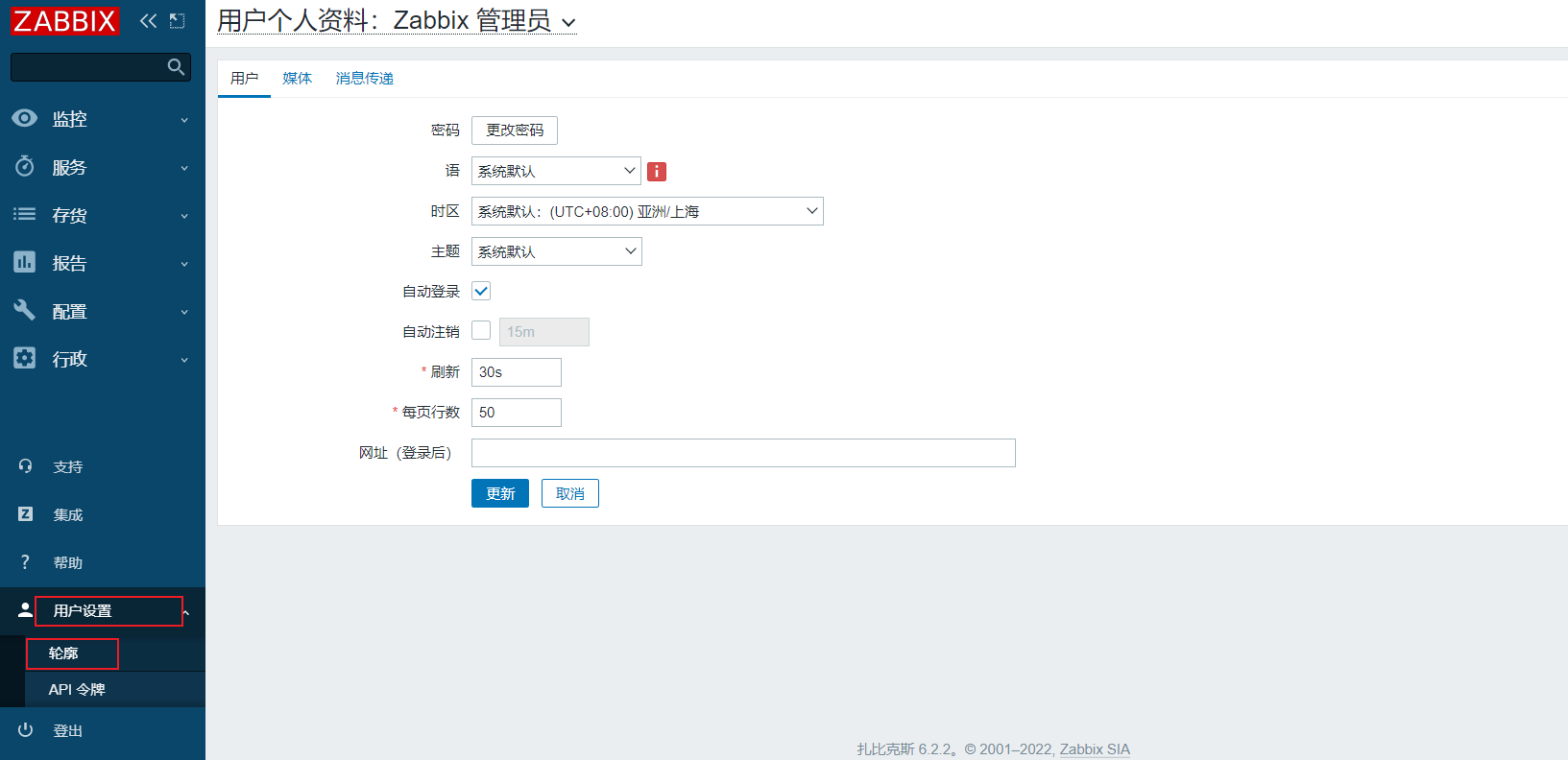Viewport: 1568px width, 760px height.
Task: Click the 刷新 refresh field showing 30s
Action: pos(517,372)
